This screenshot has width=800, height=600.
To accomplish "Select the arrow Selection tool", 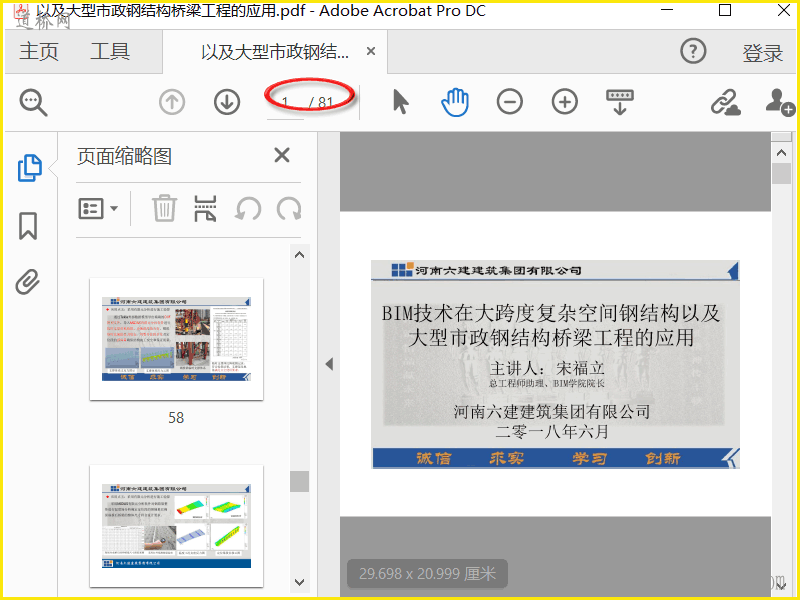I will [401, 102].
